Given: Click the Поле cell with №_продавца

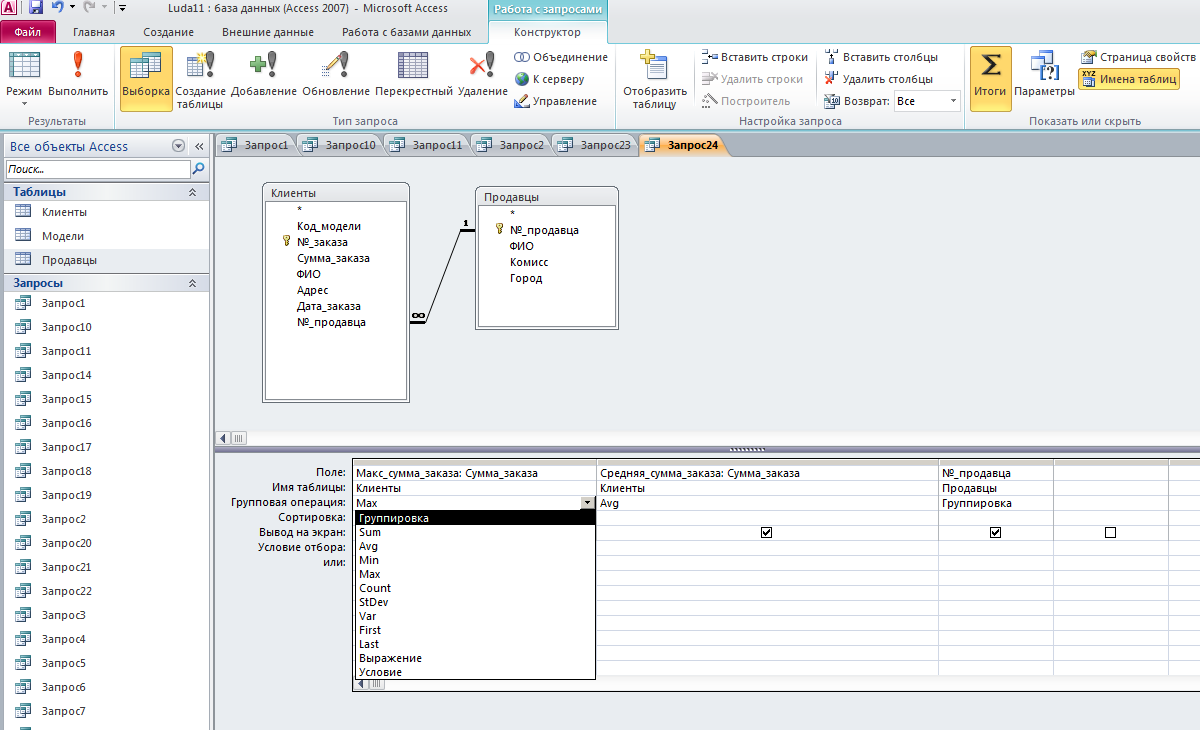Looking at the screenshot, I should (996, 473).
